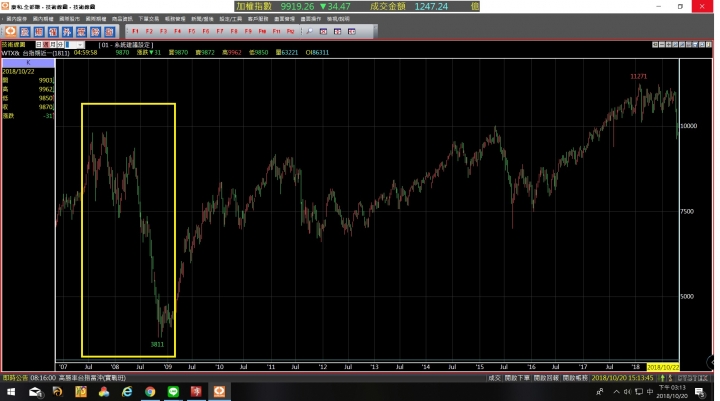Click the F5 shortcut toolbar button
720x401 pixels.
[x=192, y=31]
